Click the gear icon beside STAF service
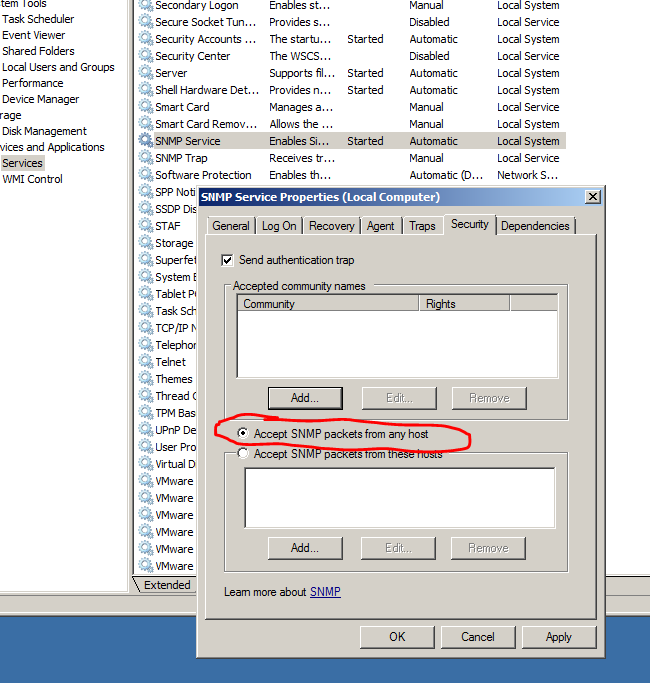Image resolution: width=650 pixels, height=683 pixels. (x=146, y=225)
